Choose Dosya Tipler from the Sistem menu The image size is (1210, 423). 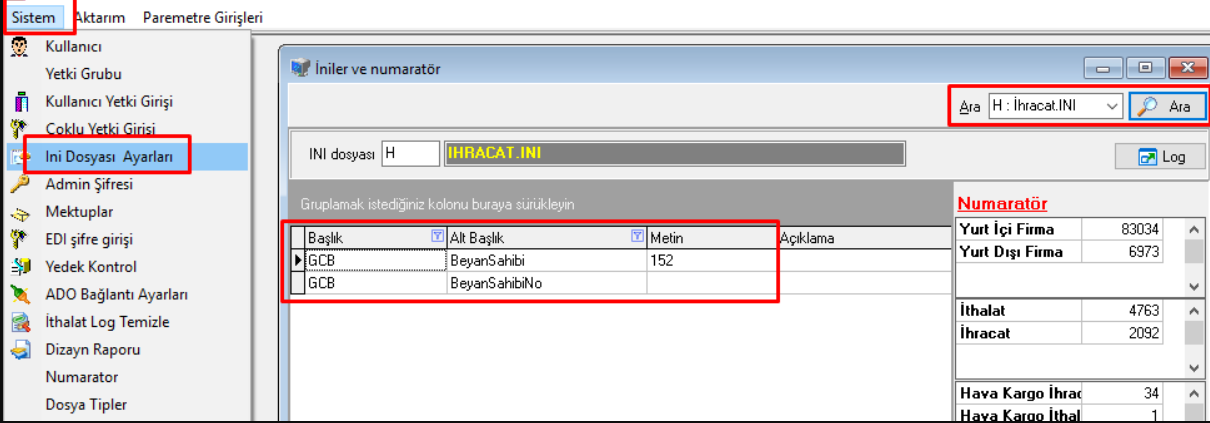coord(86,405)
